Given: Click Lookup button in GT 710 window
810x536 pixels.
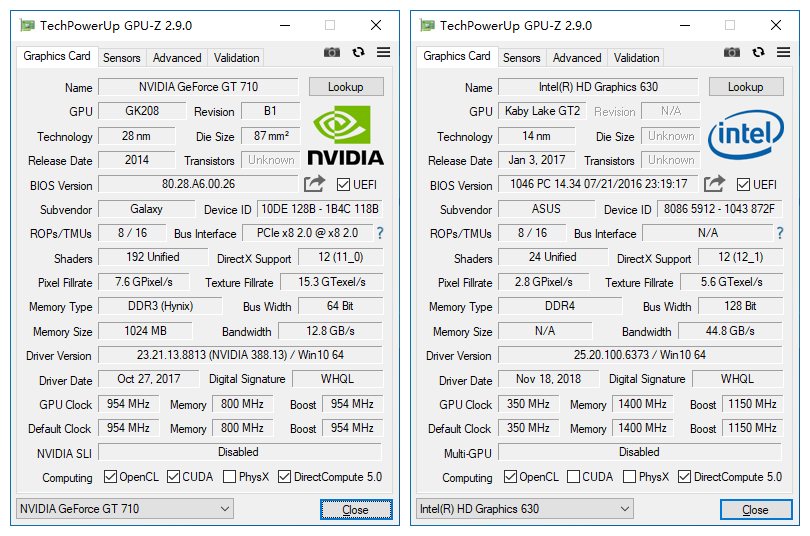Looking at the screenshot, I should [346, 87].
